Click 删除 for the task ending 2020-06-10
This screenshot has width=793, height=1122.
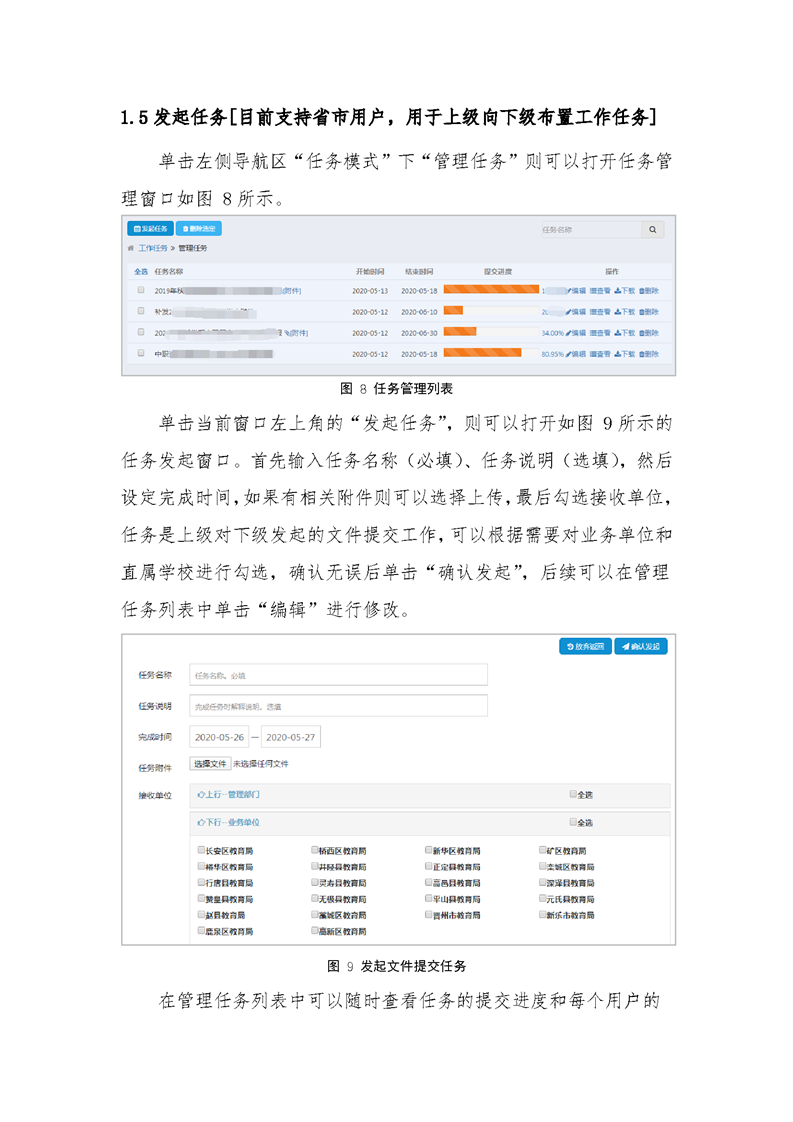click(649, 312)
